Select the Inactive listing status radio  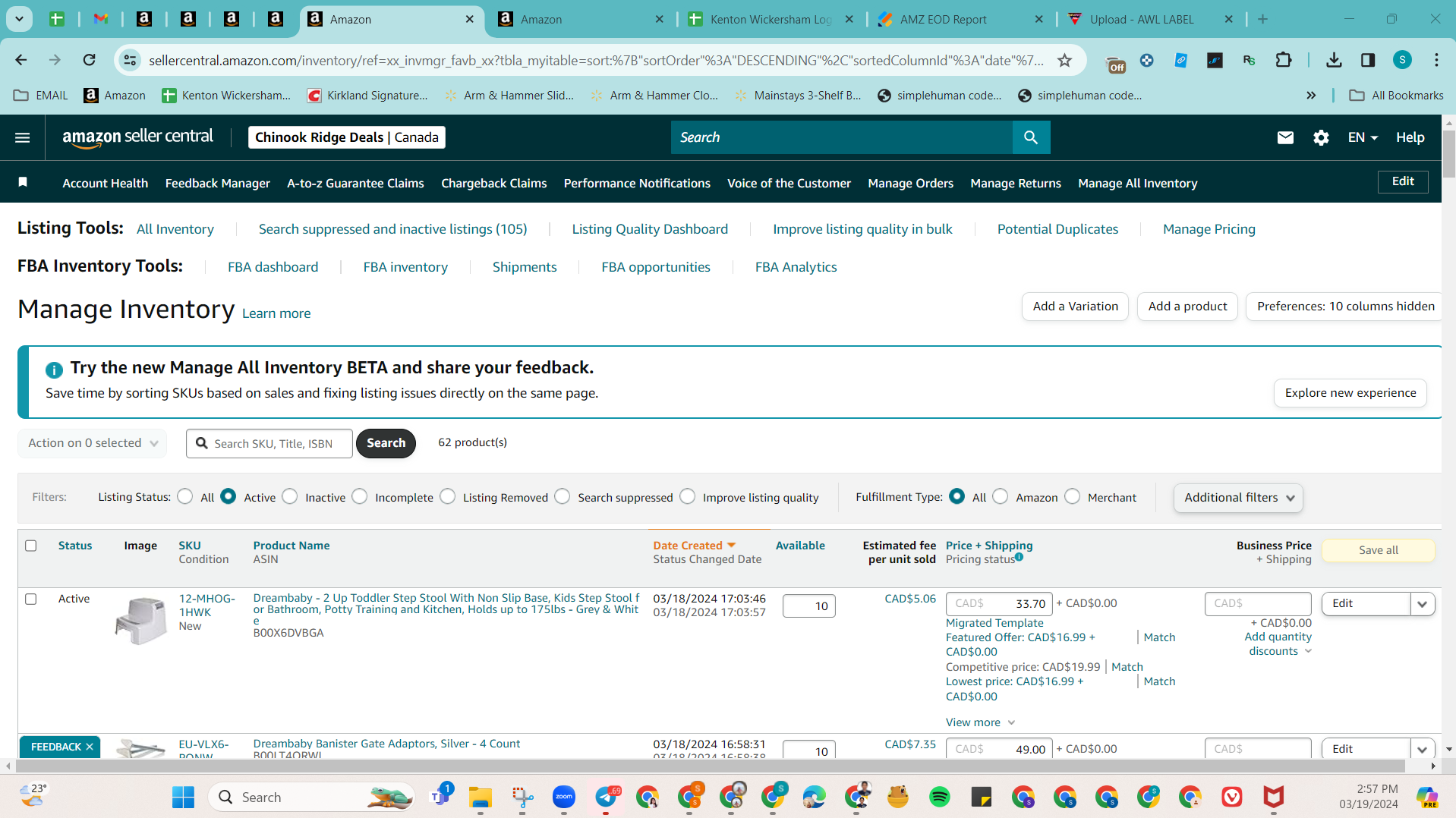tap(289, 496)
